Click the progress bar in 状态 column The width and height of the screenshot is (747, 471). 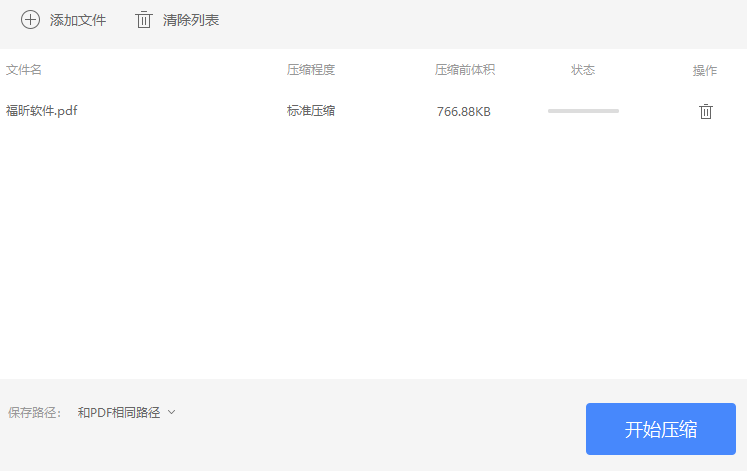click(583, 111)
